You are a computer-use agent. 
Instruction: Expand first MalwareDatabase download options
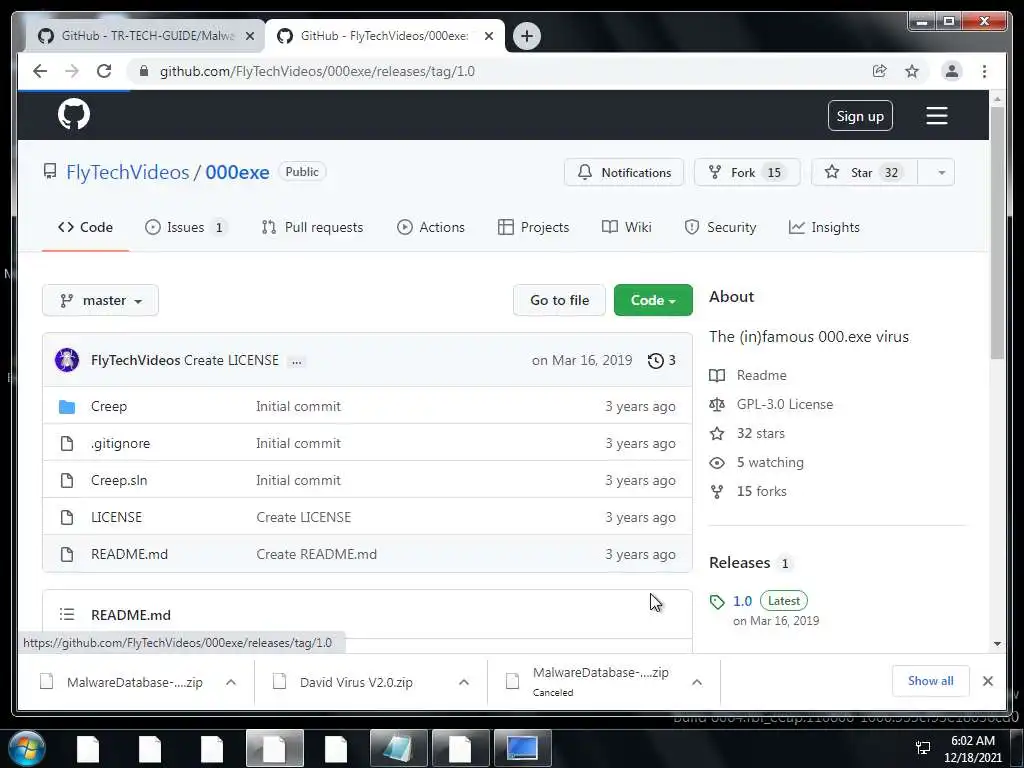click(x=231, y=682)
